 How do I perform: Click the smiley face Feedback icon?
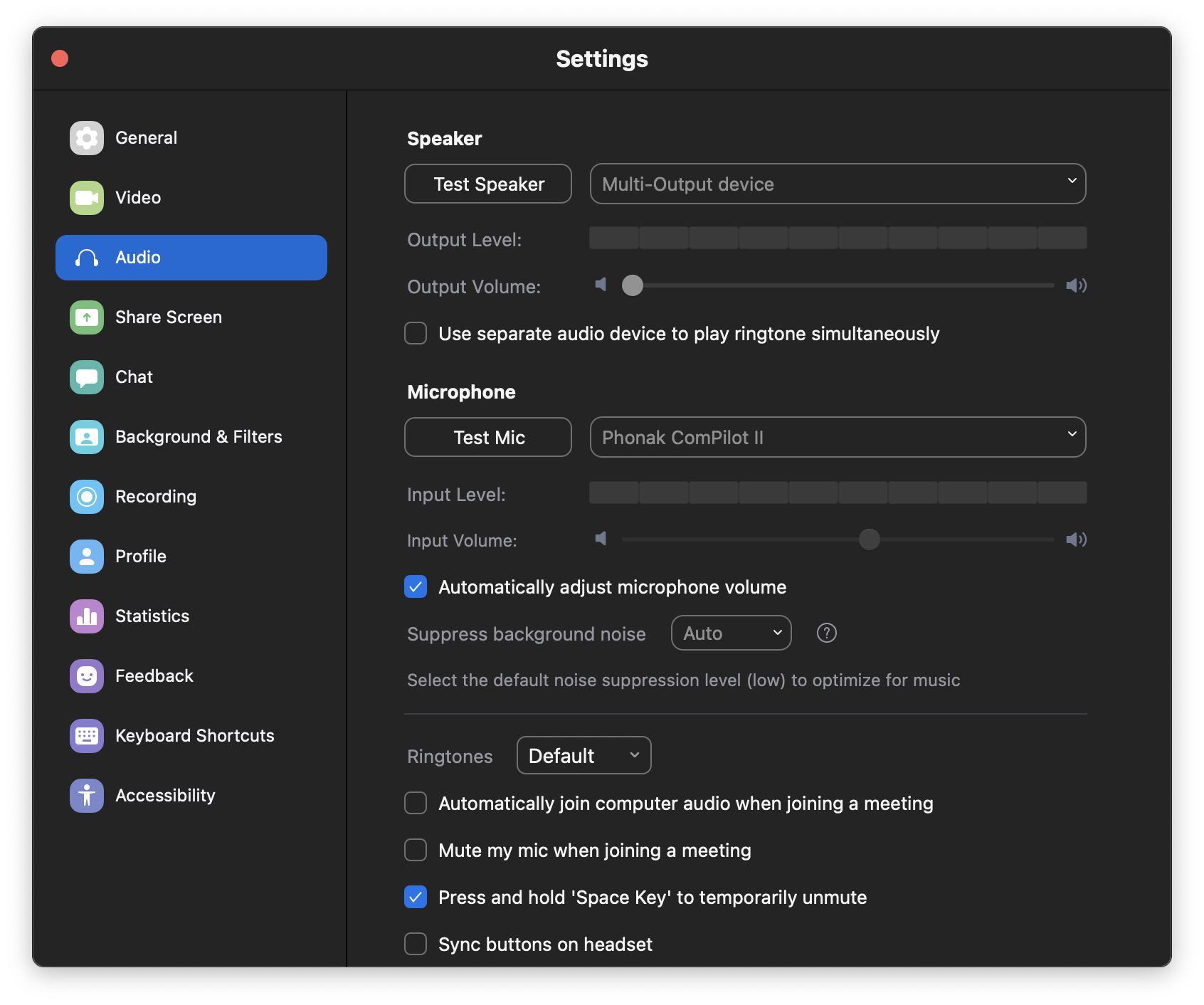87,676
